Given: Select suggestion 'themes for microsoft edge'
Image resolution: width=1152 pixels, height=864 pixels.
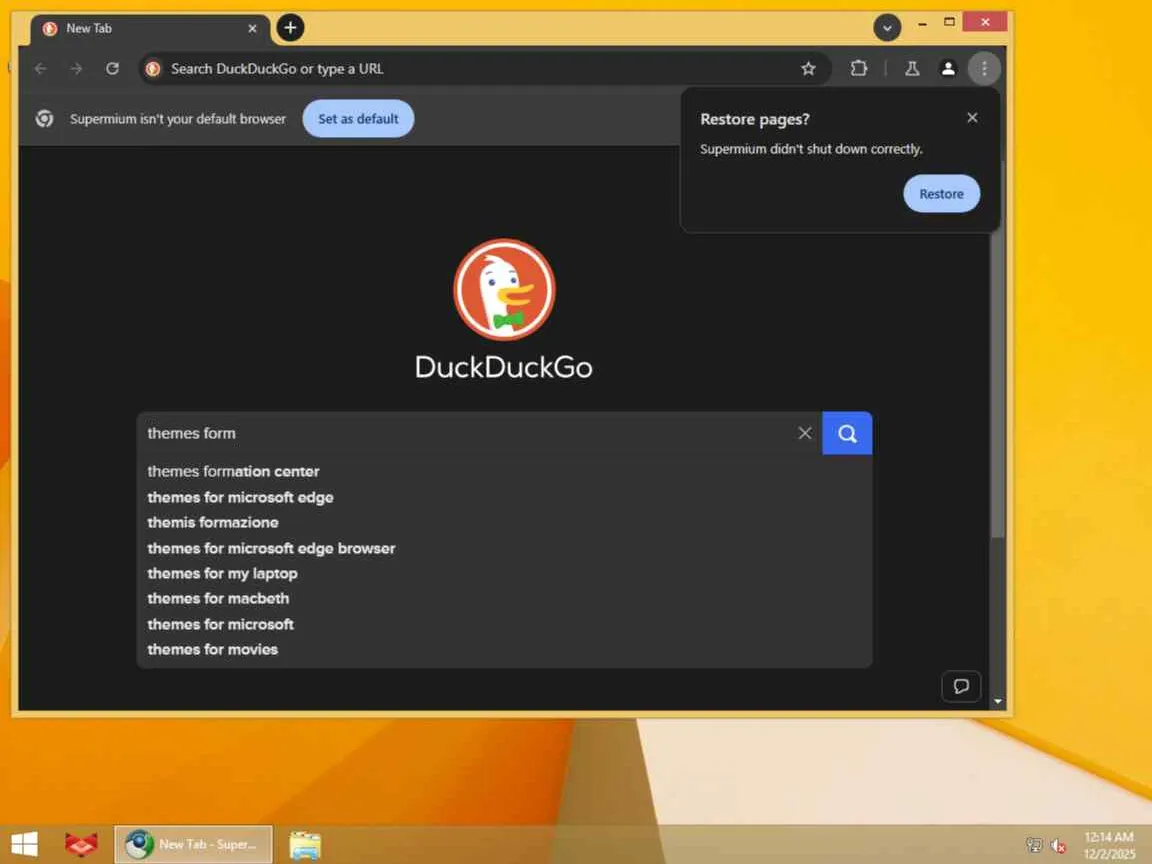Looking at the screenshot, I should (504, 497).
